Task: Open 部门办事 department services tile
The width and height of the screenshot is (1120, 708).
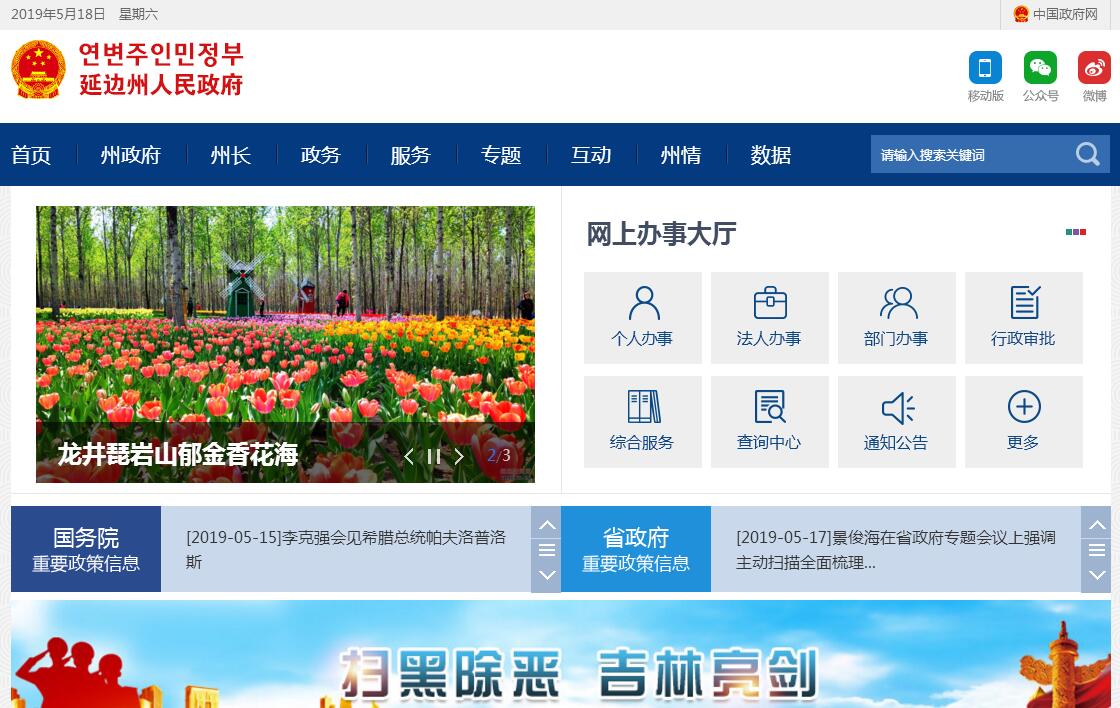Action: (x=896, y=318)
